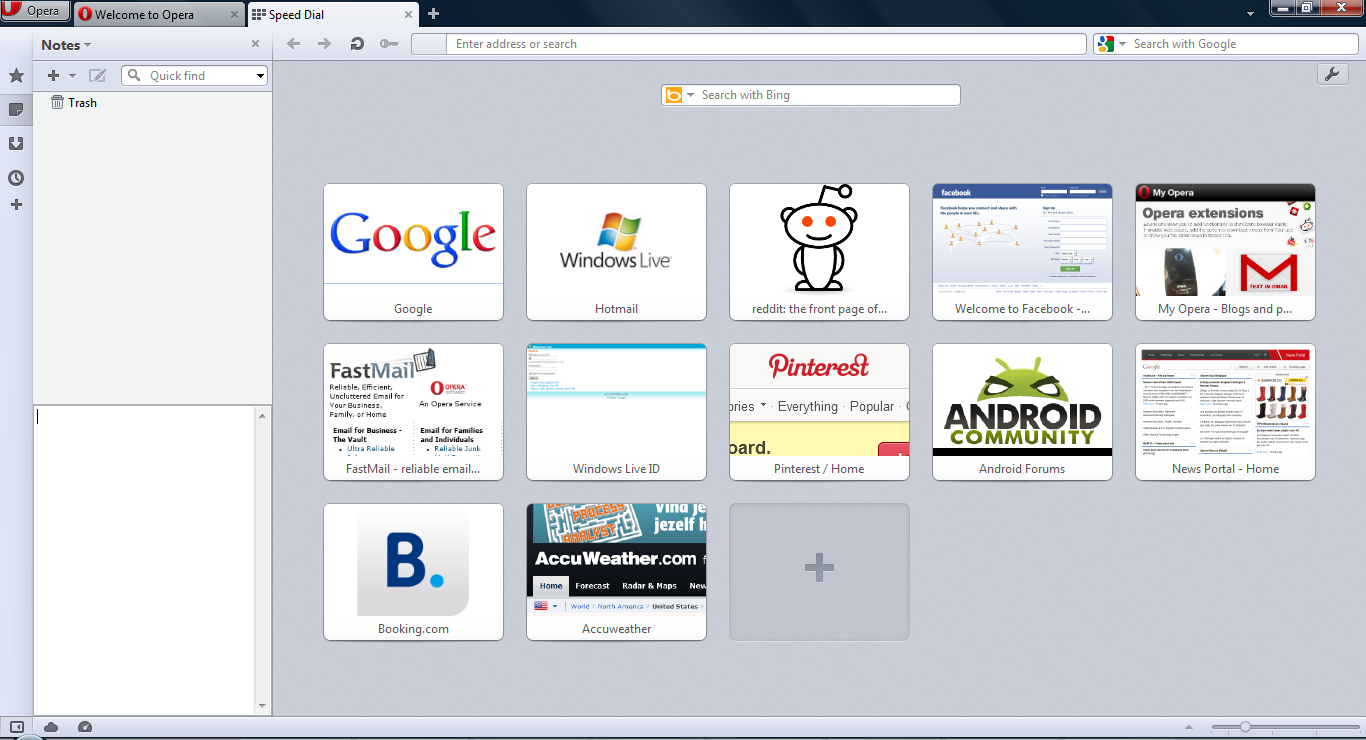Expand the Notes panel title dropdown
This screenshot has height=740, width=1366.
(x=66, y=45)
